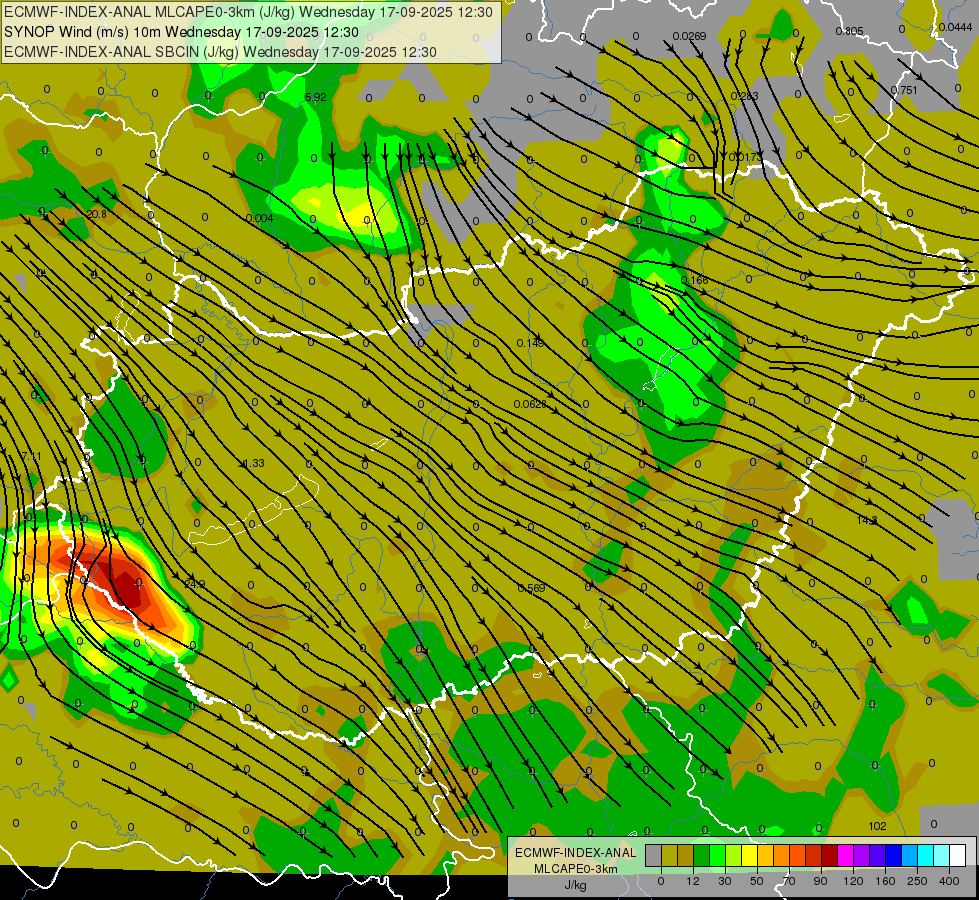
Task: Click the 5.92 value on the map
Action: point(315,97)
